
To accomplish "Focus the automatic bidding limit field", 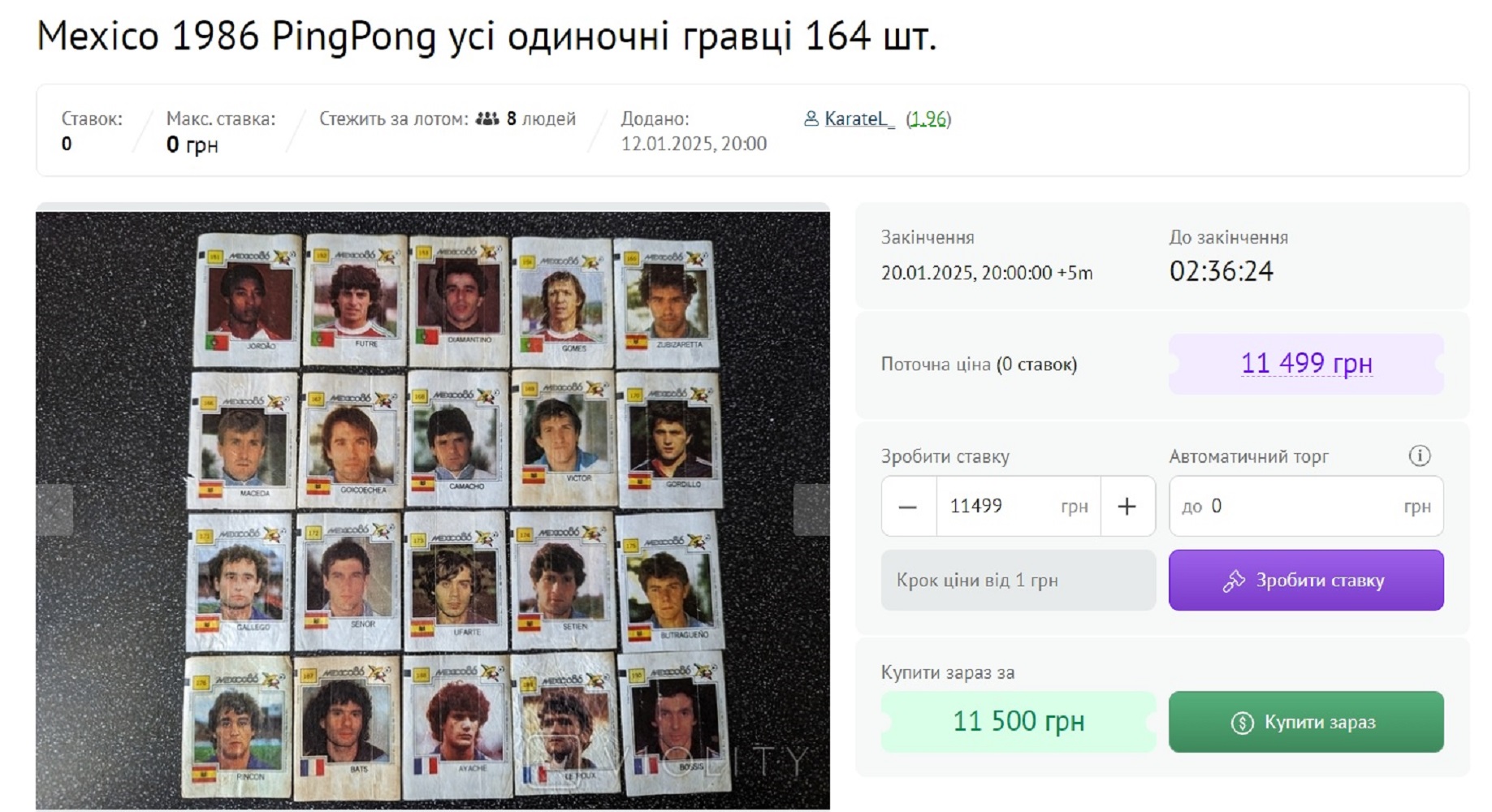I will pos(1306,507).
